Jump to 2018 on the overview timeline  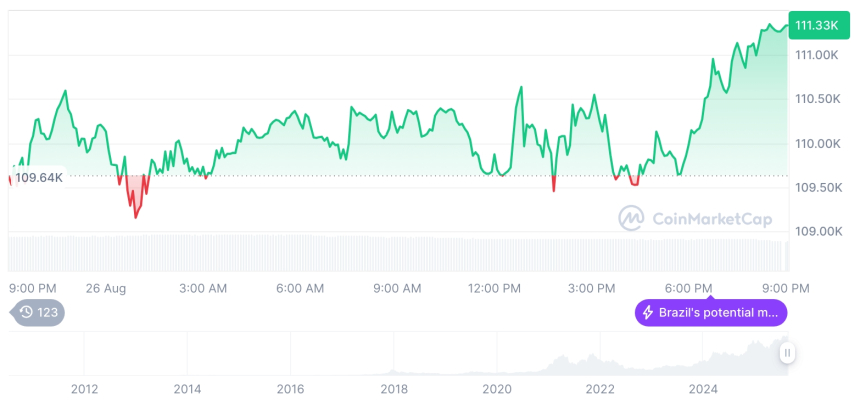394,388
